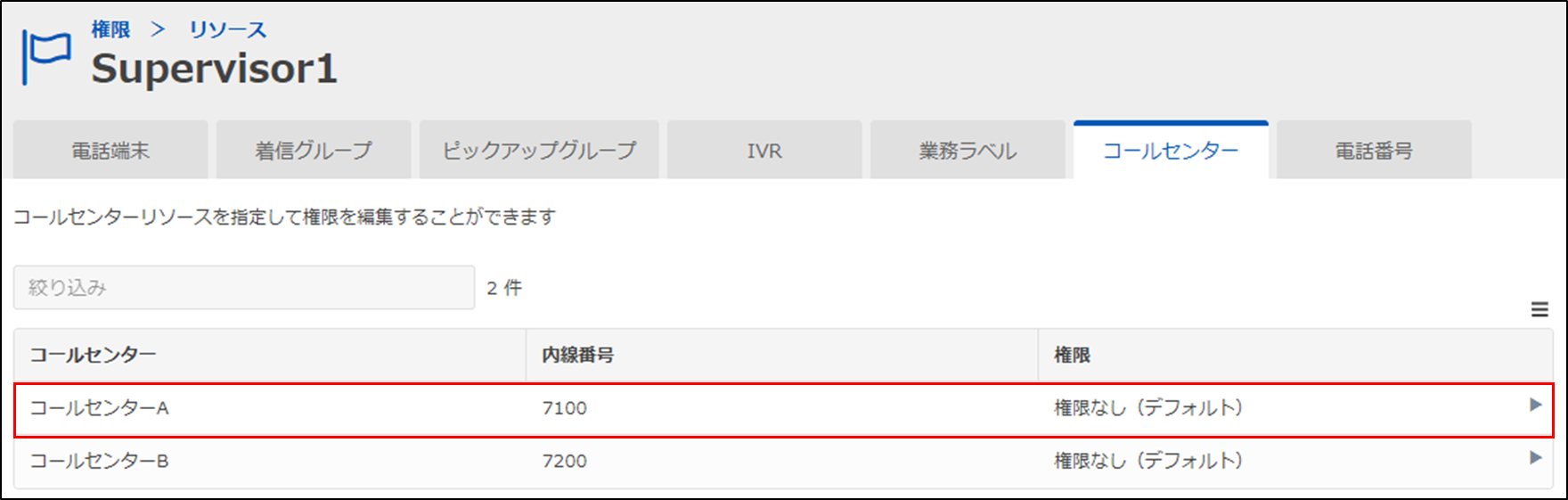The height and width of the screenshot is (500, 1568).
Task: Follow the 権限 breadcrumb link
Action: pos(110,29)
